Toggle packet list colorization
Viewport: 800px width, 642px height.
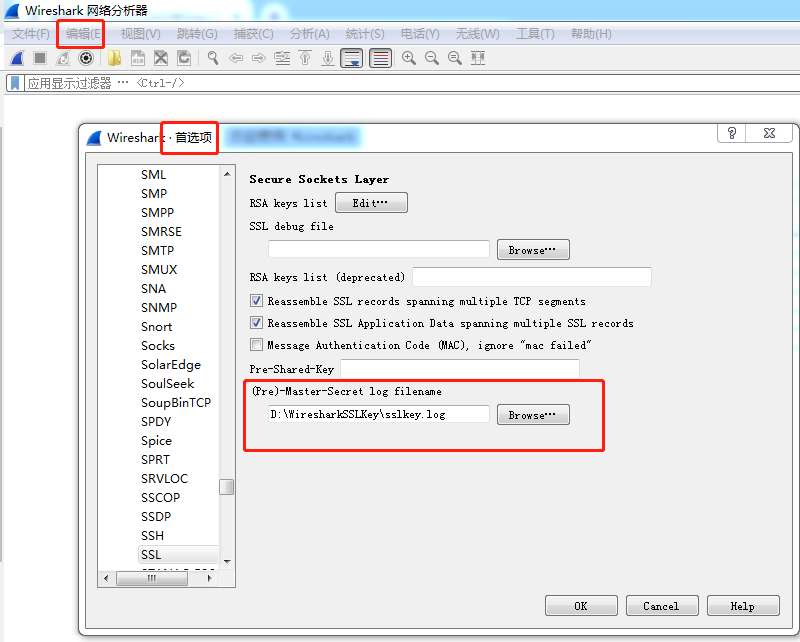pos(380,58)
